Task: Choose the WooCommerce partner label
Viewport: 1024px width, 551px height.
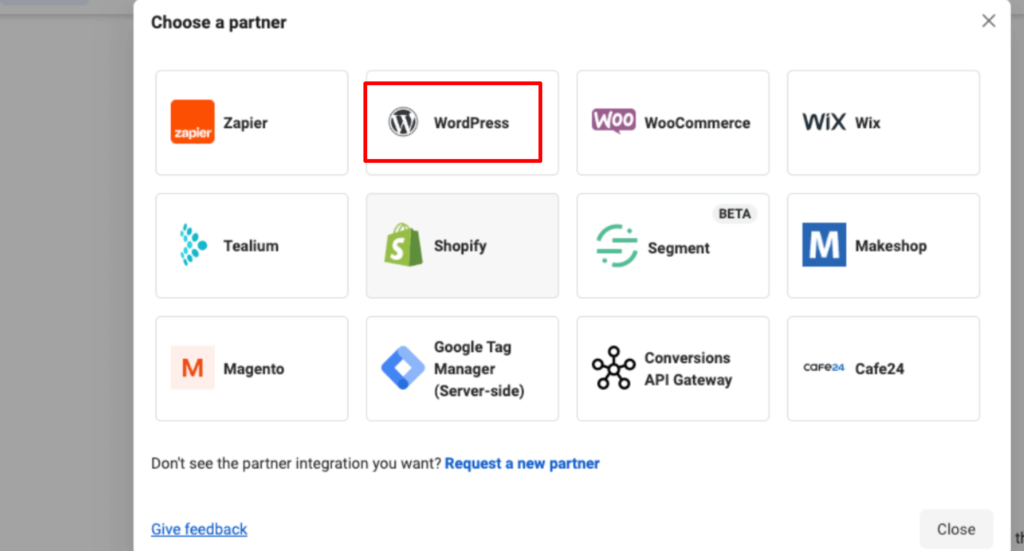Action: 697,123
